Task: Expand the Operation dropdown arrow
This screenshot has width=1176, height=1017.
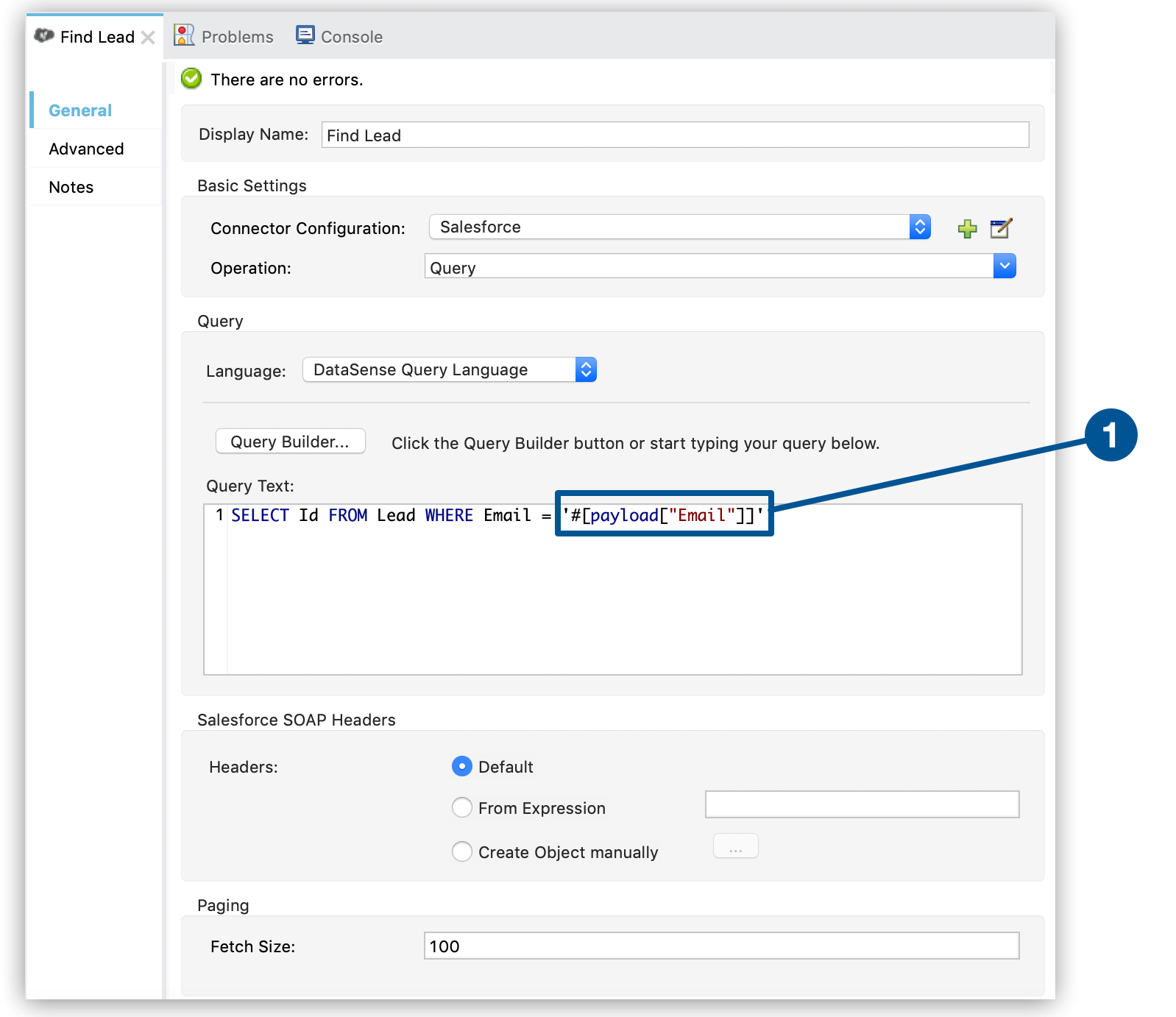Action: coord(1004,266)
